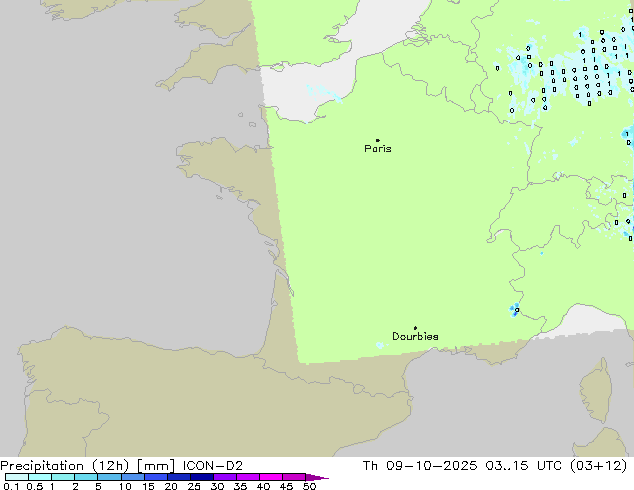The height and width of the screenshot is (490, 634).
Task: Click the ICON-D2 model name label
Action: [x=213, y=466]
